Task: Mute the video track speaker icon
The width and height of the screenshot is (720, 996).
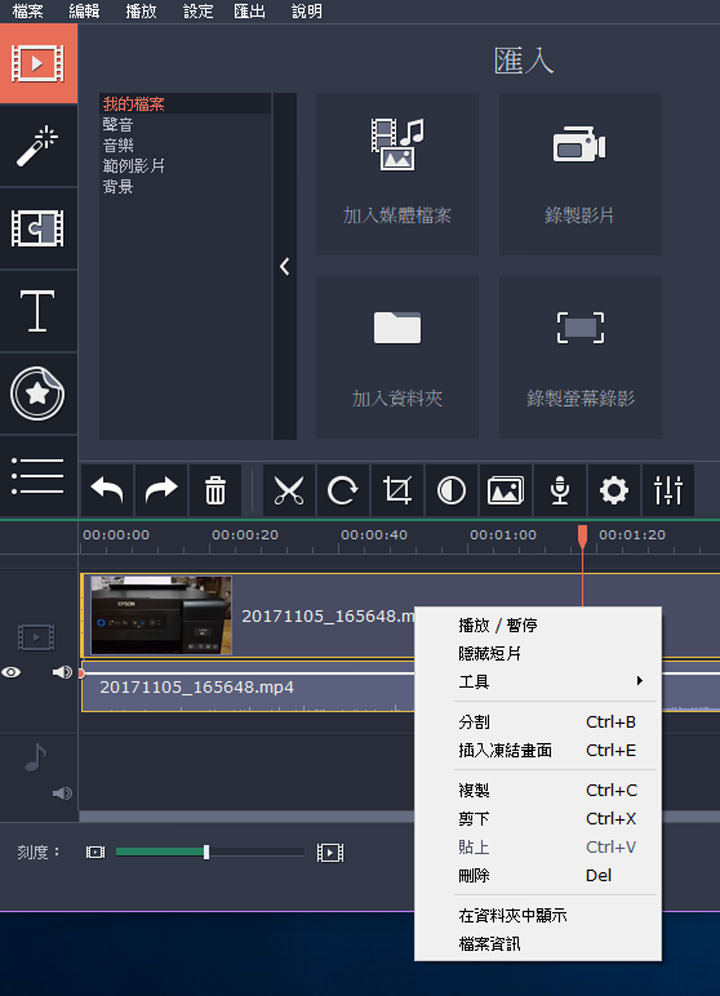Action: coord(62,672)
